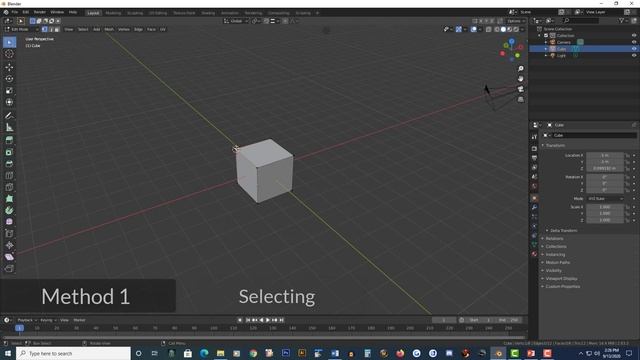Select the Inset Faces tool
Viewport: 640px width, 360px height.
9,152
